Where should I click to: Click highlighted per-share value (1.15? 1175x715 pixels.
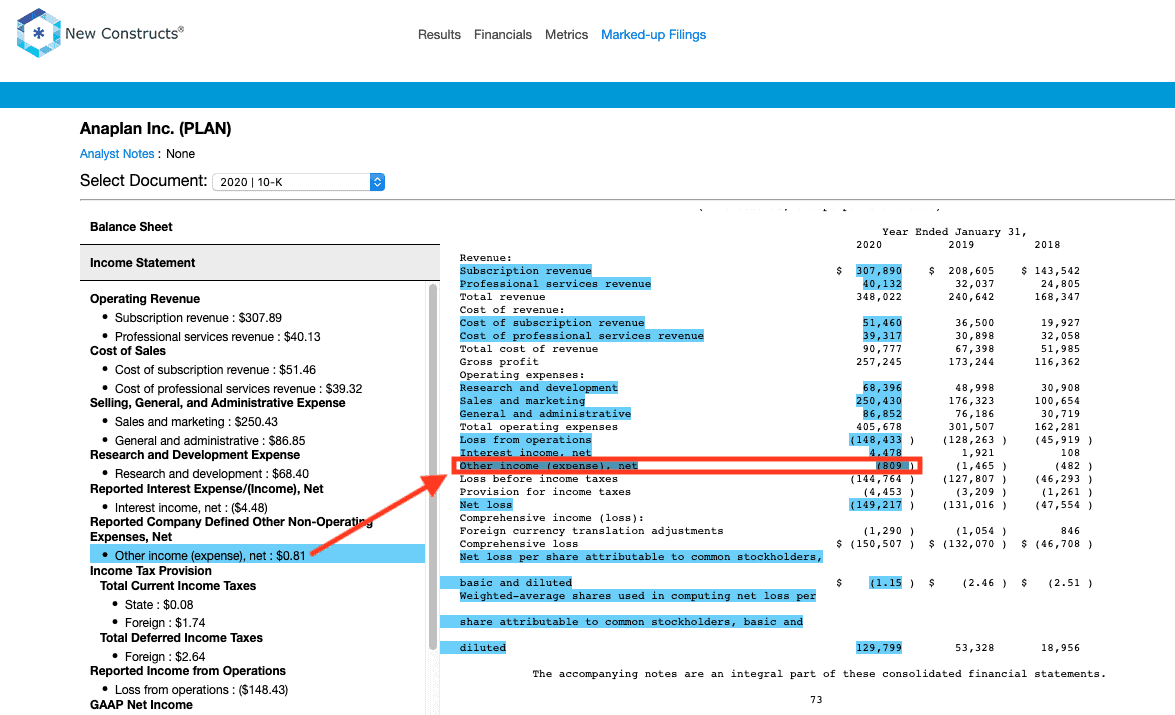885,583
